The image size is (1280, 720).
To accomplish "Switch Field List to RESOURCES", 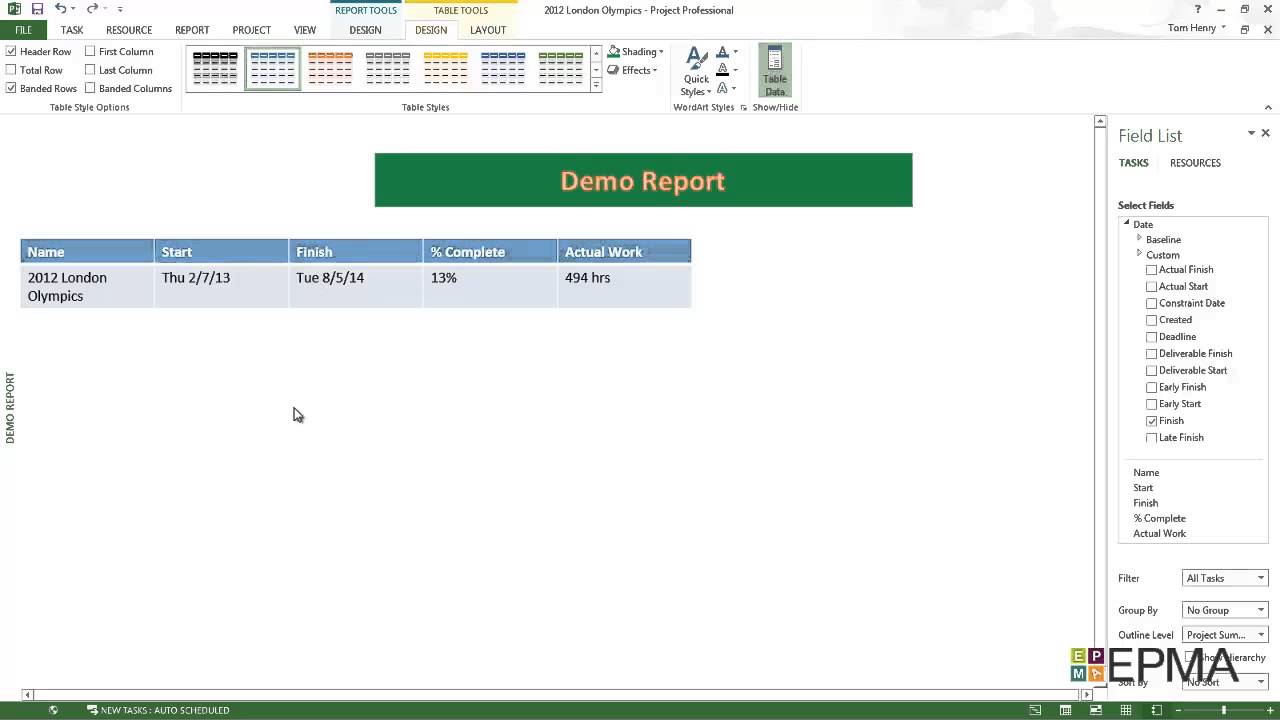I will pyautogui.click(x=1195, y=163).
